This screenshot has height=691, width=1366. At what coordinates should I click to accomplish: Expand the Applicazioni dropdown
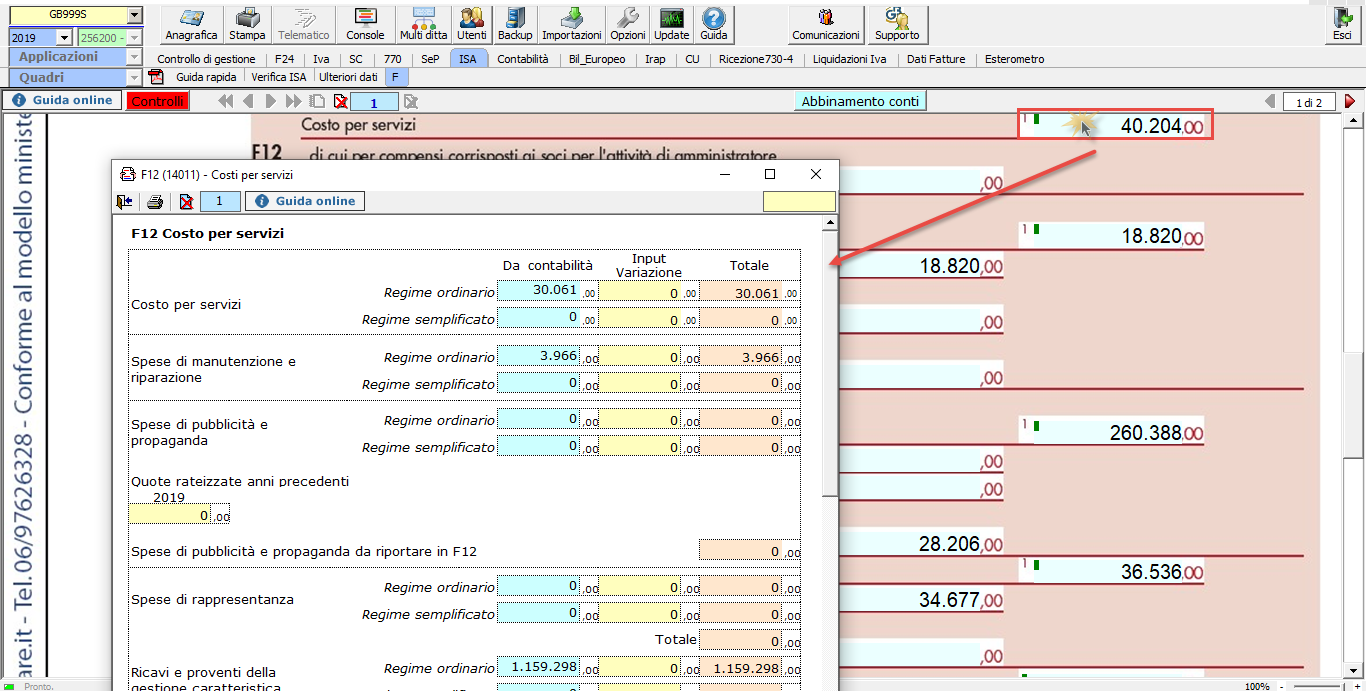tap(134, 57)
